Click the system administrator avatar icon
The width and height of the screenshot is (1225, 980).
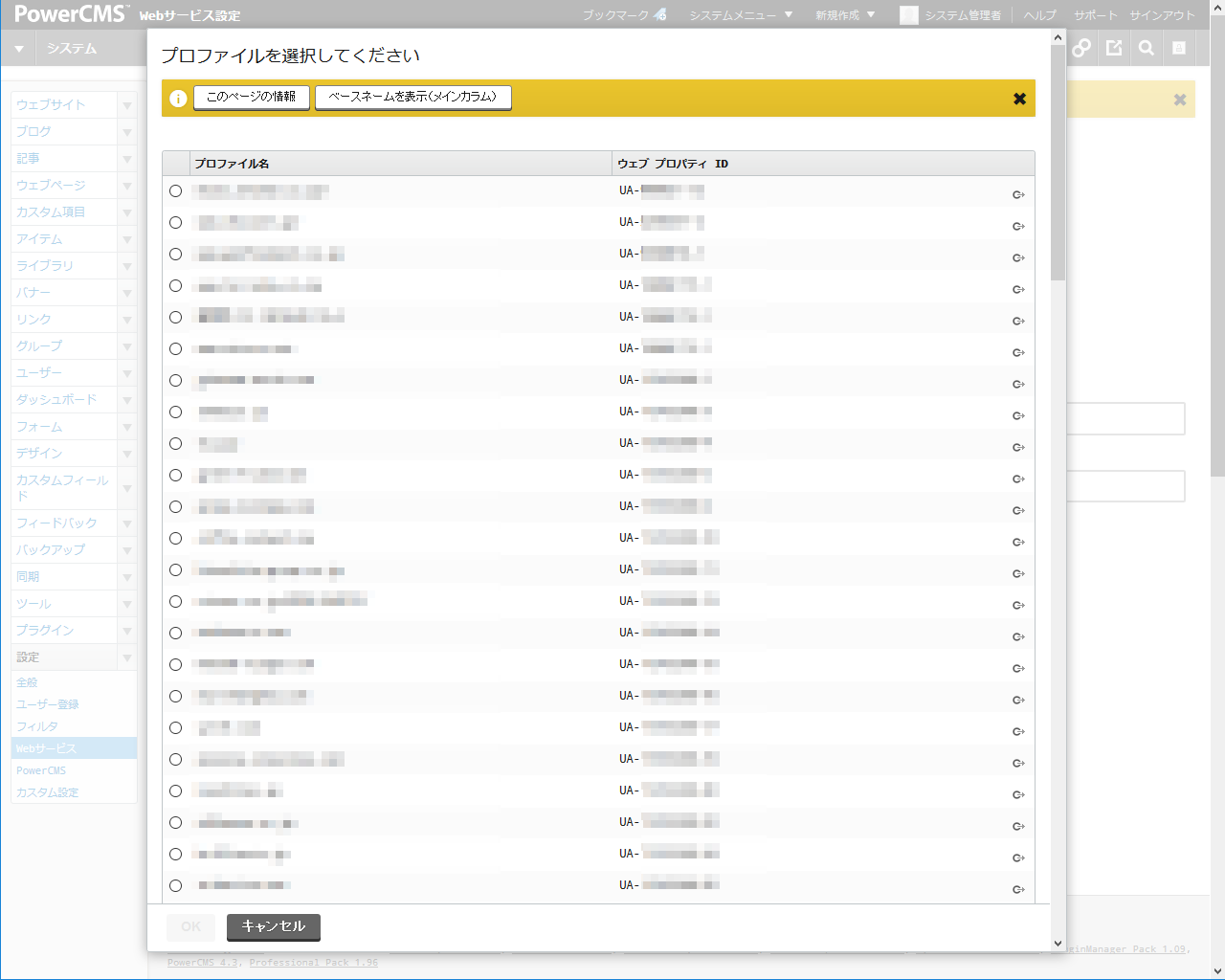909,15
